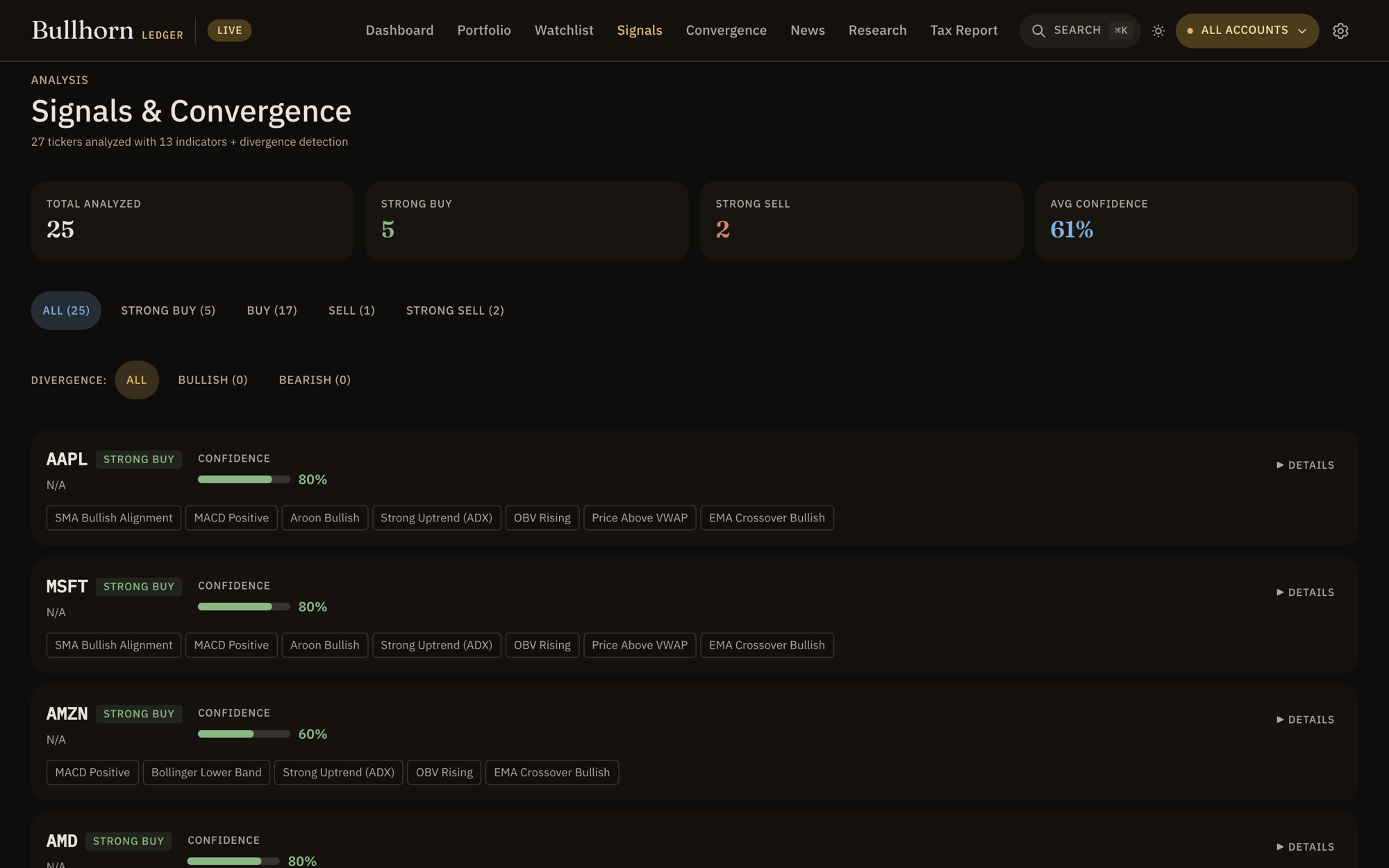Open settings via the gear icon
This screenshot has width=1389, height=868.
tap(1340, 31)
